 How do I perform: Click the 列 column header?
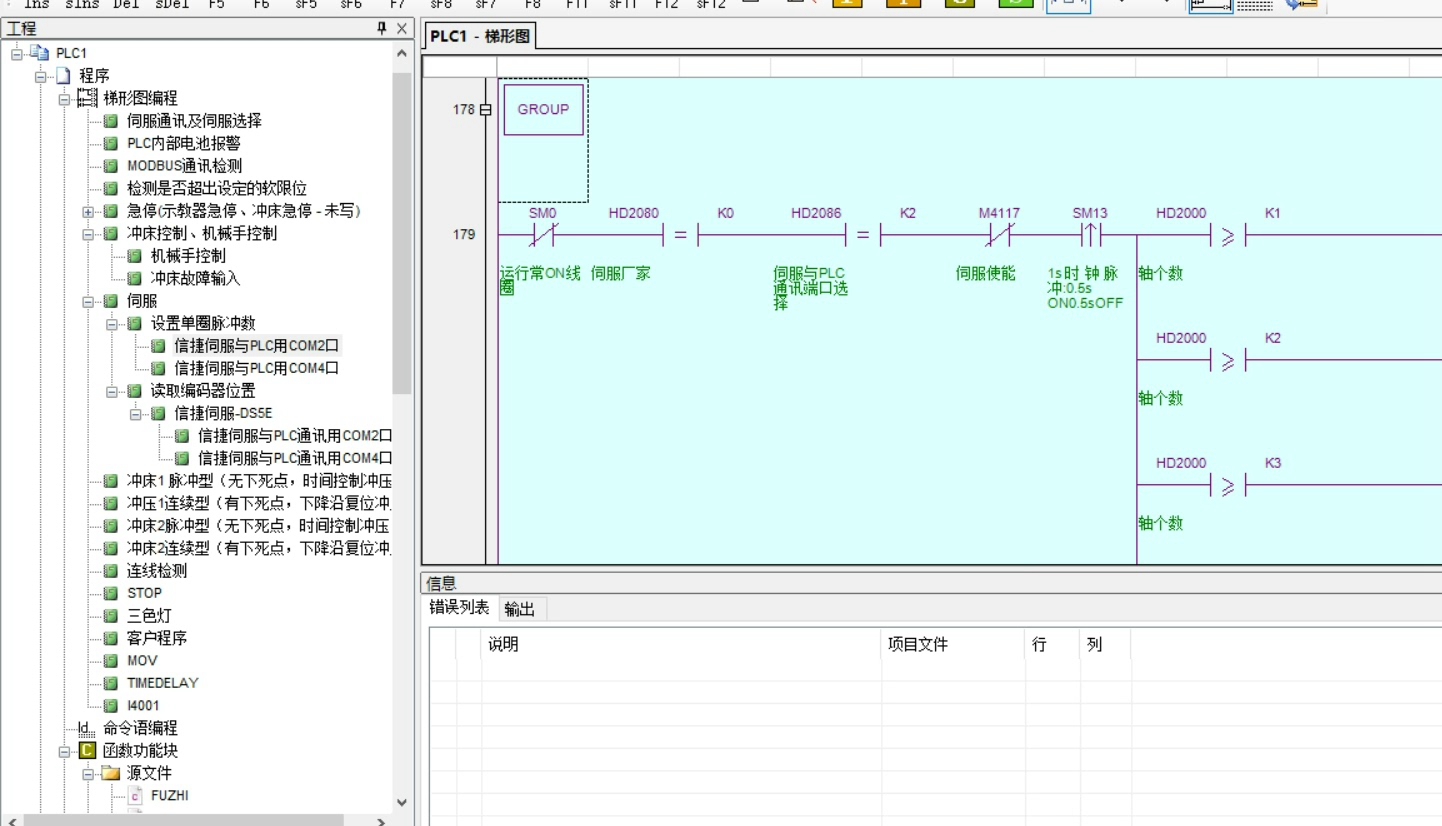pos(1105,645)
